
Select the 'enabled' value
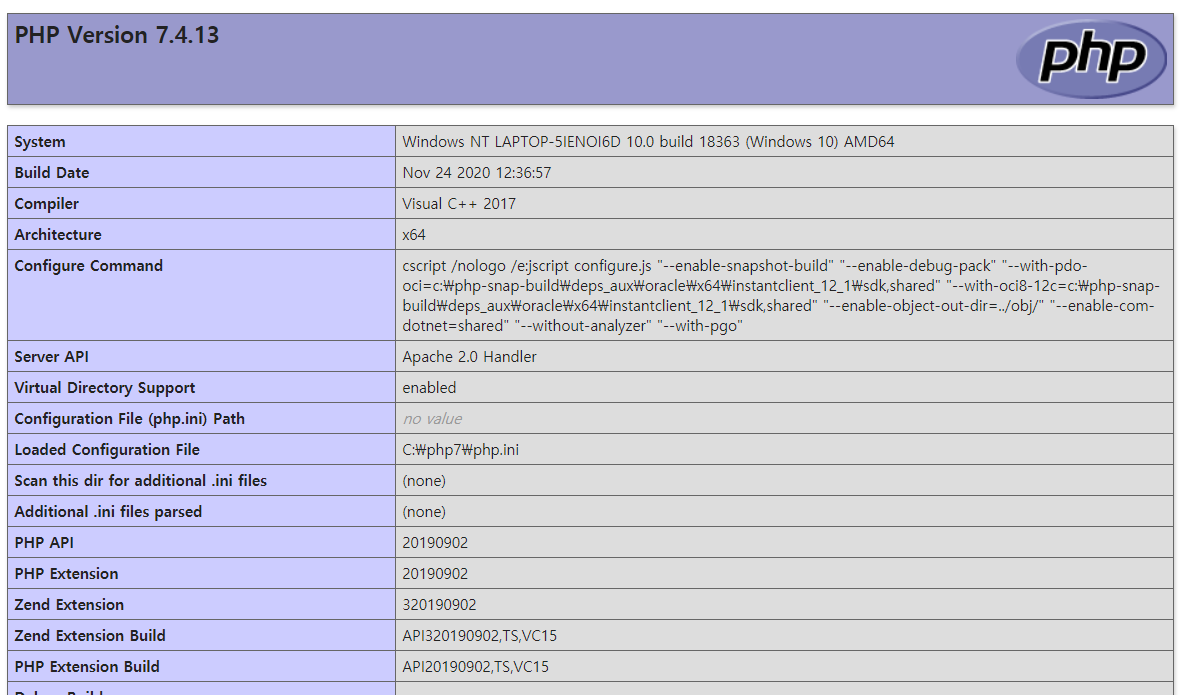429,387
